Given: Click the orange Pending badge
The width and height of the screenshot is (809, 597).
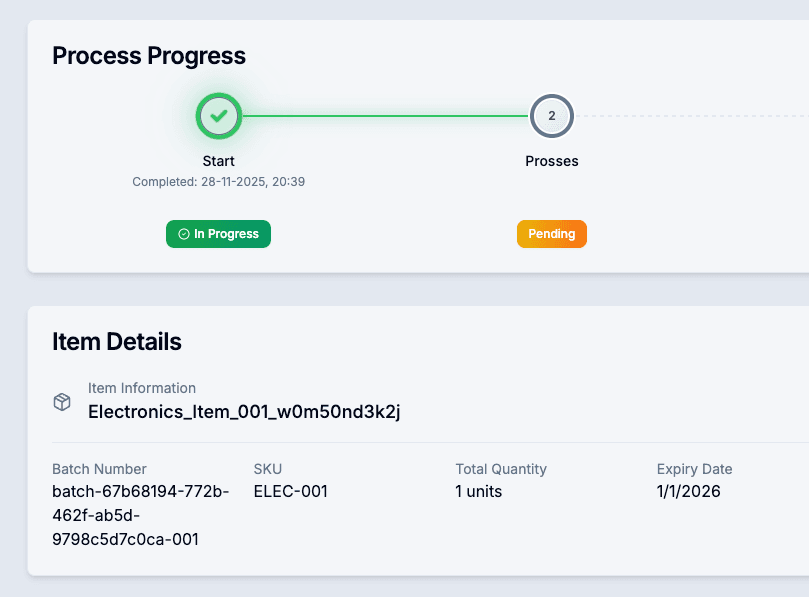Looking at the screenshot, I should [x=551, y=234].
